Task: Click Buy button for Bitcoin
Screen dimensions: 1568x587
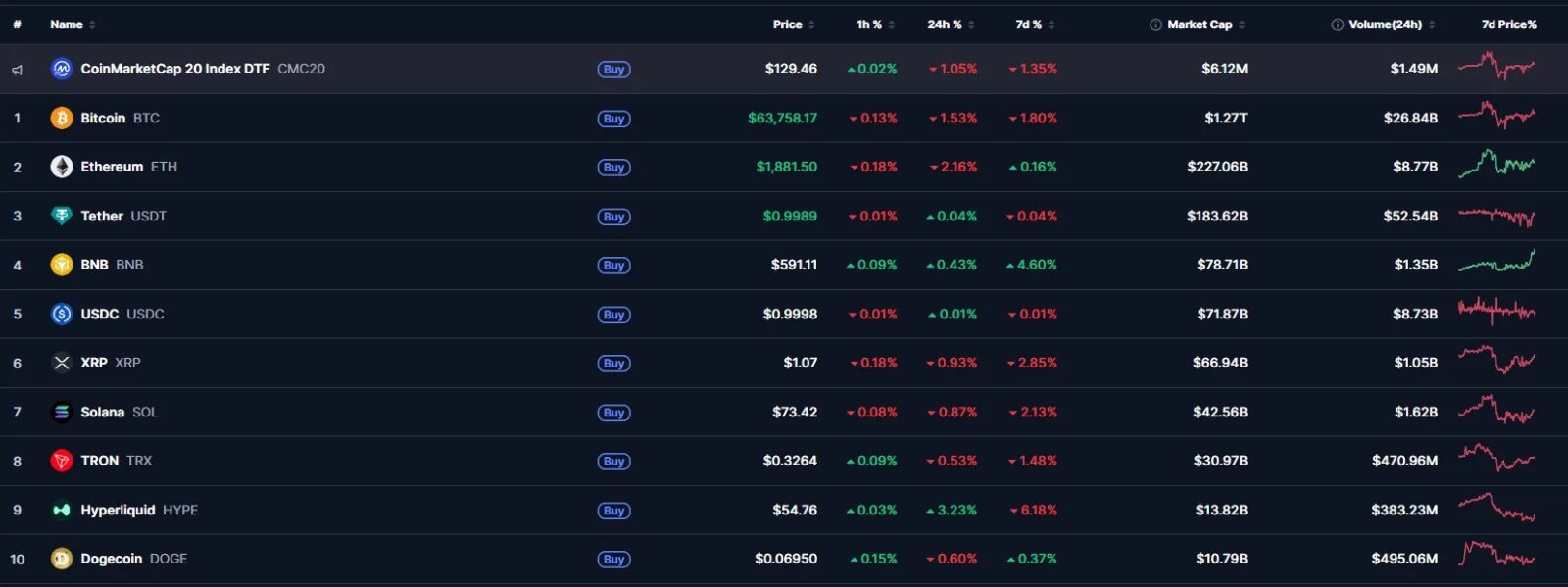Action: pyautogui.click(x=613, y=119)
